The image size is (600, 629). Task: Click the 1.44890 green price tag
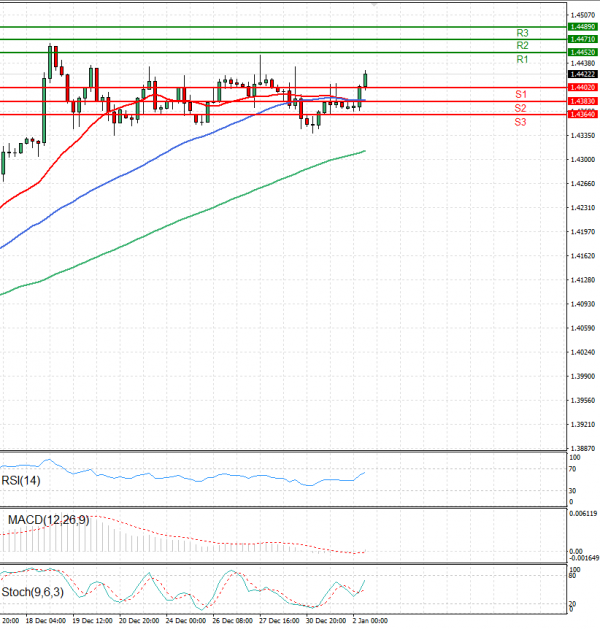[x=583, y=27]
